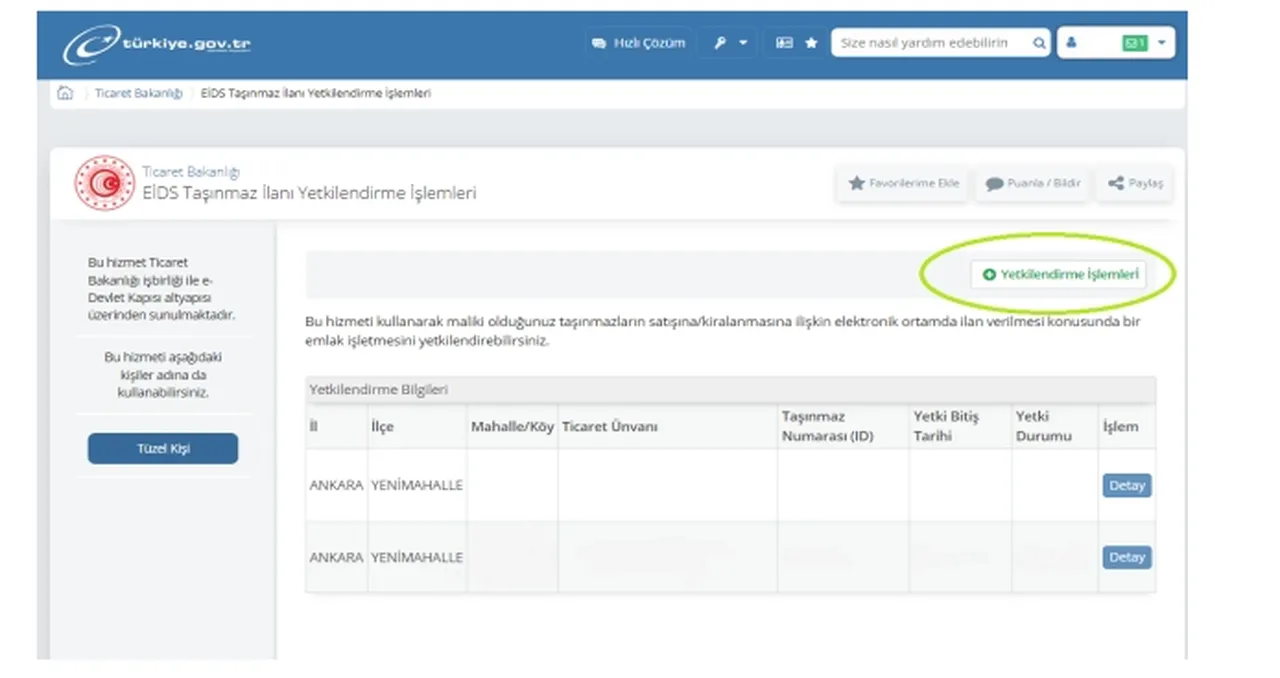Open the green messages envelope icon
Image resolution: width=1280 pixels, height=678 pixels.
click(1134, 43)
